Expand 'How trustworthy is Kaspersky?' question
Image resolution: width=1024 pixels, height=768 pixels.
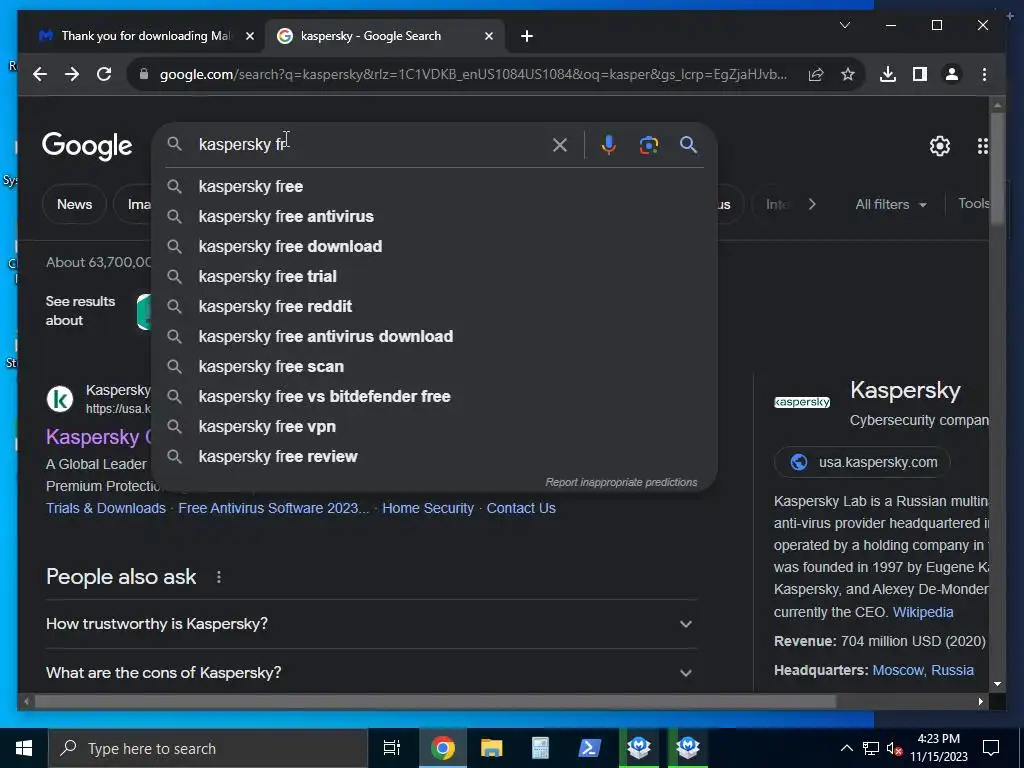371,624
